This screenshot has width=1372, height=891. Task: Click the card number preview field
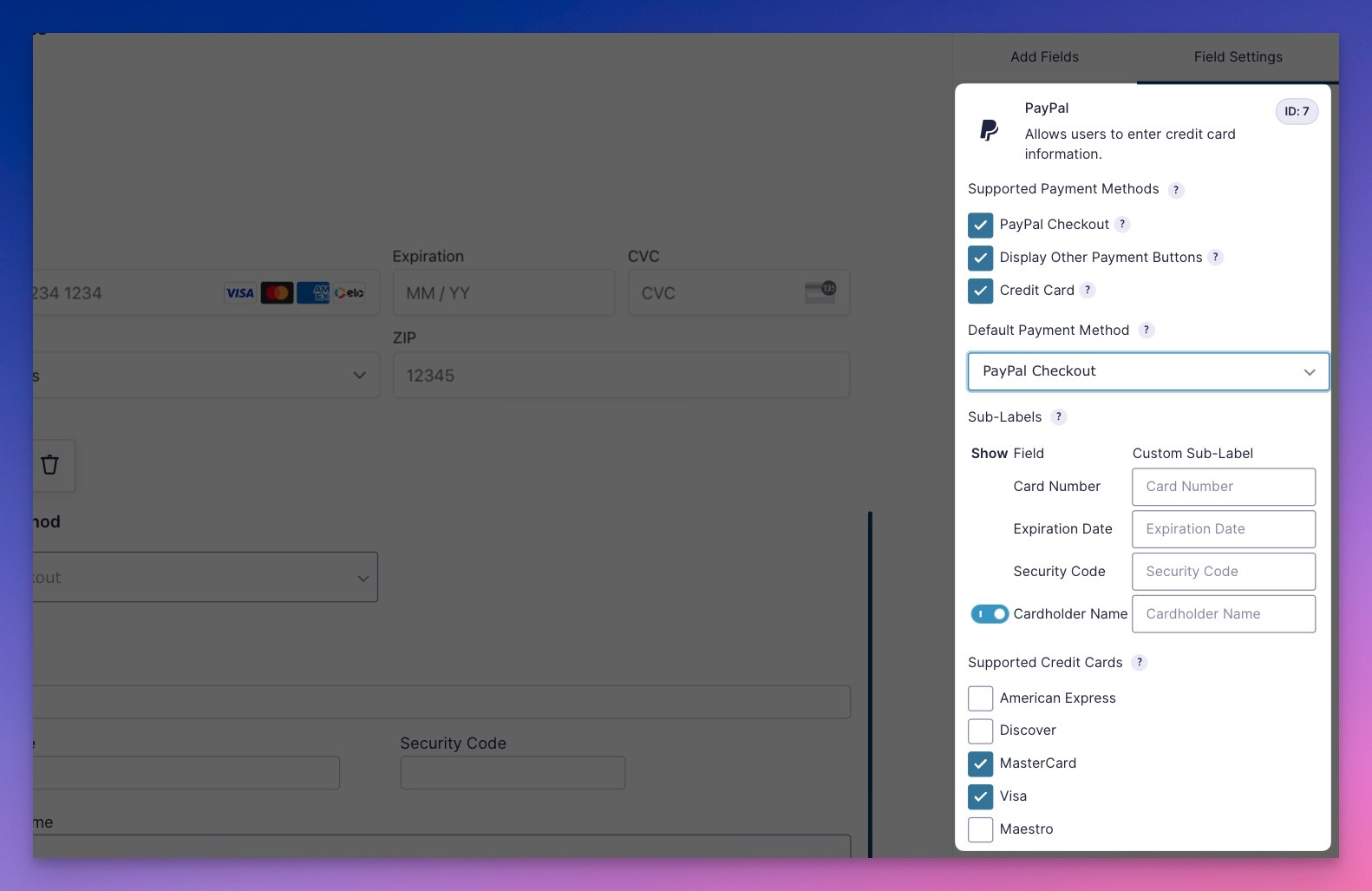click(206, 292)
